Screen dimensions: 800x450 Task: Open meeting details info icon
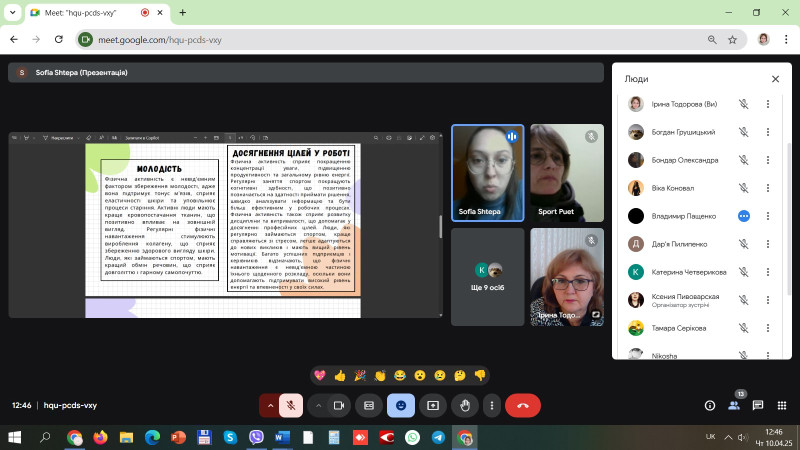[x=710, y=405]
